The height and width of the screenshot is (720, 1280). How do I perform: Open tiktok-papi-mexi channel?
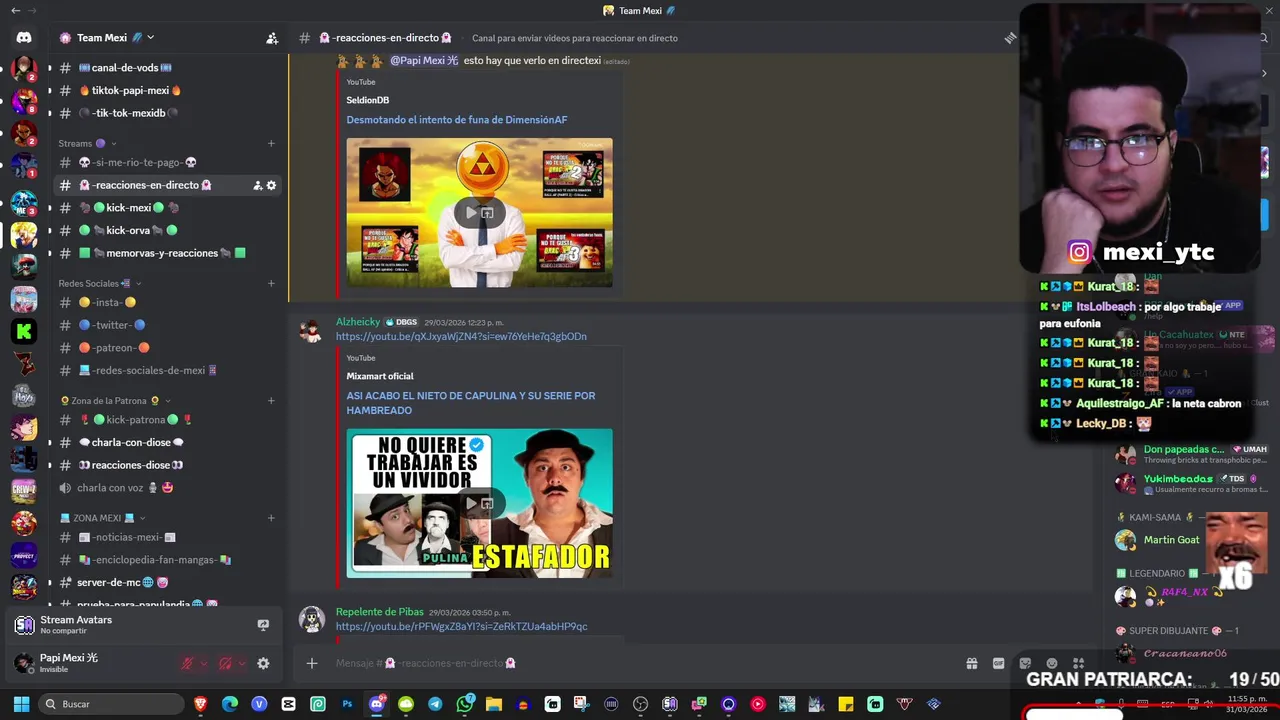tap(166, 90)
